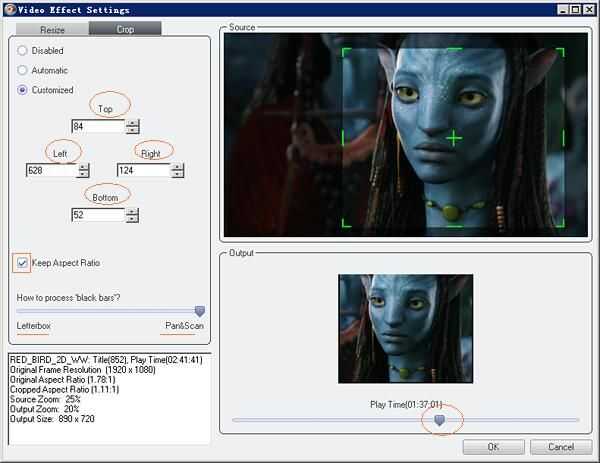Increase the Right crop value

click(x=178, y=167)
